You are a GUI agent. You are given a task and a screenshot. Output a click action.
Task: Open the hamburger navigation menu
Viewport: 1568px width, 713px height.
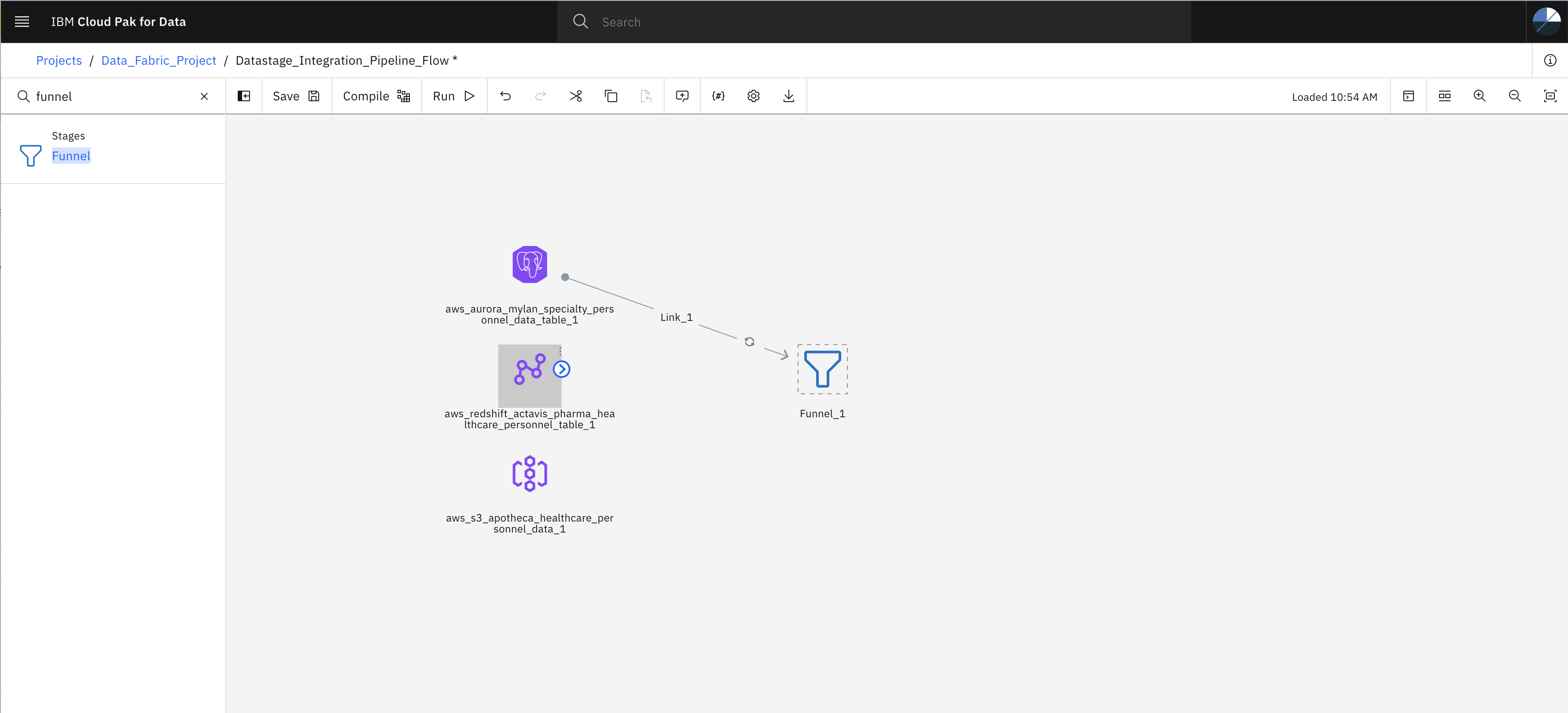pos(22,22)
